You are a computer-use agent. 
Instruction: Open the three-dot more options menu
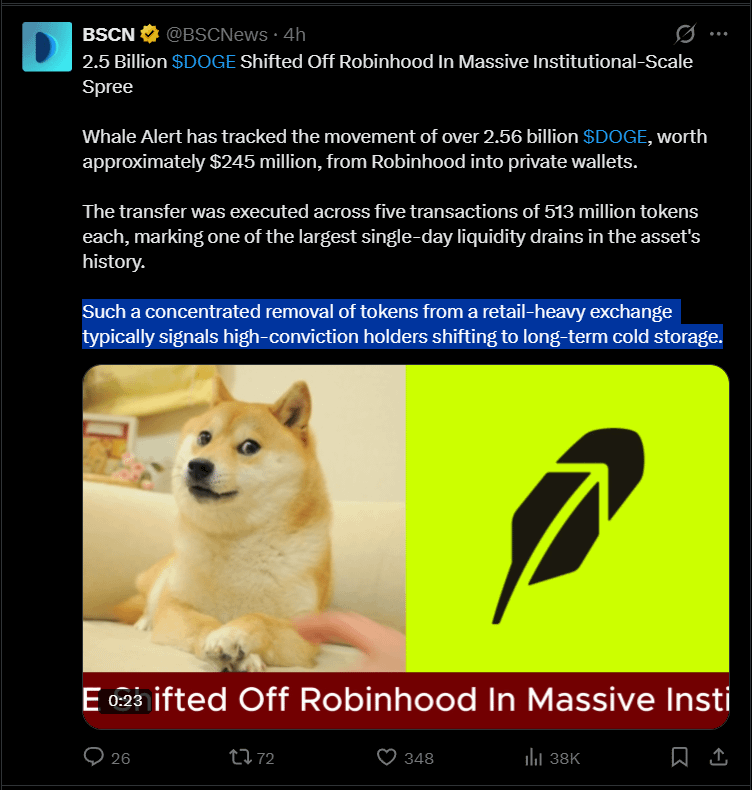tap(718, 34)
